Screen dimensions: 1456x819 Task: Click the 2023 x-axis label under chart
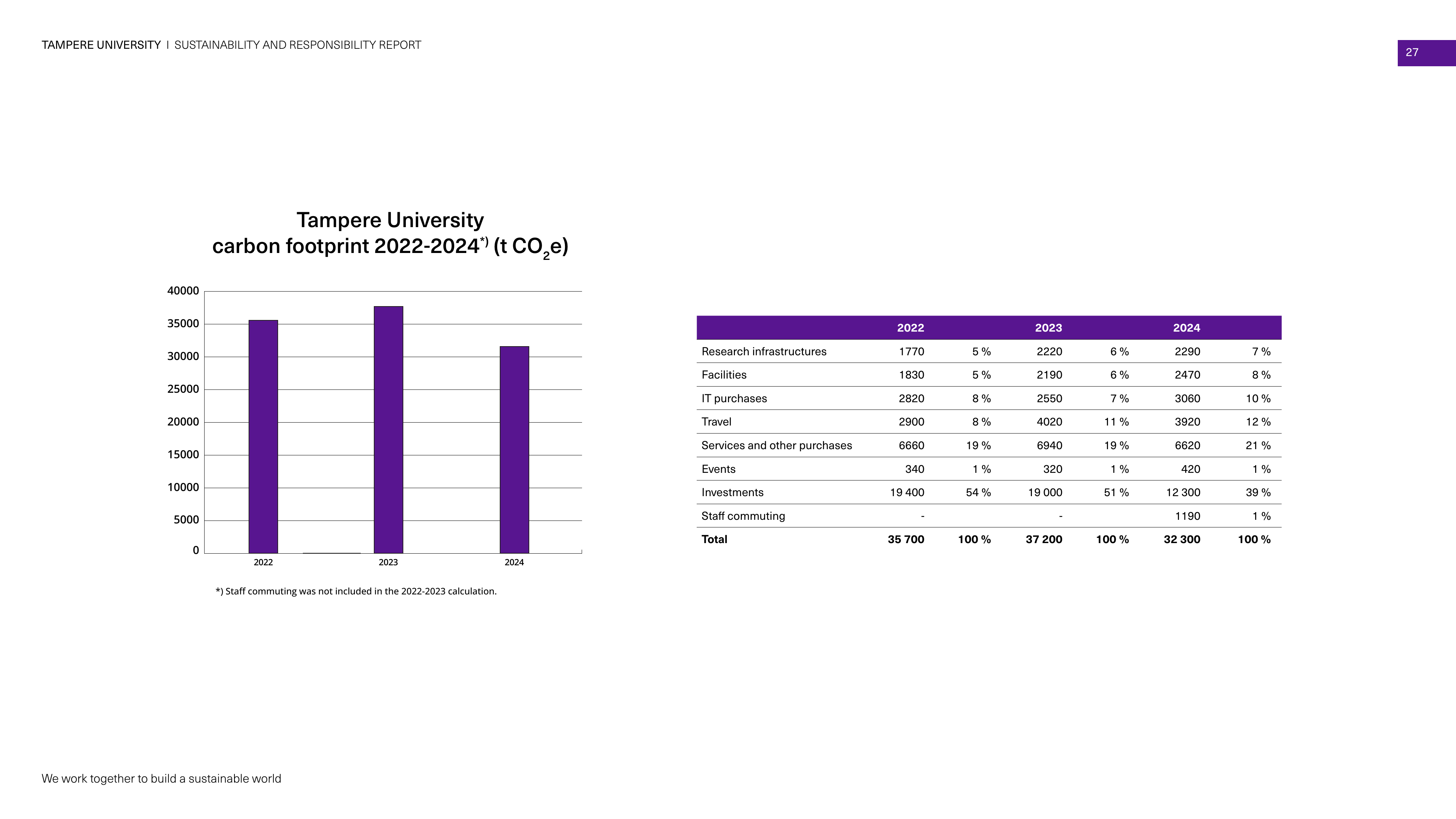click(x=388, y=562)
